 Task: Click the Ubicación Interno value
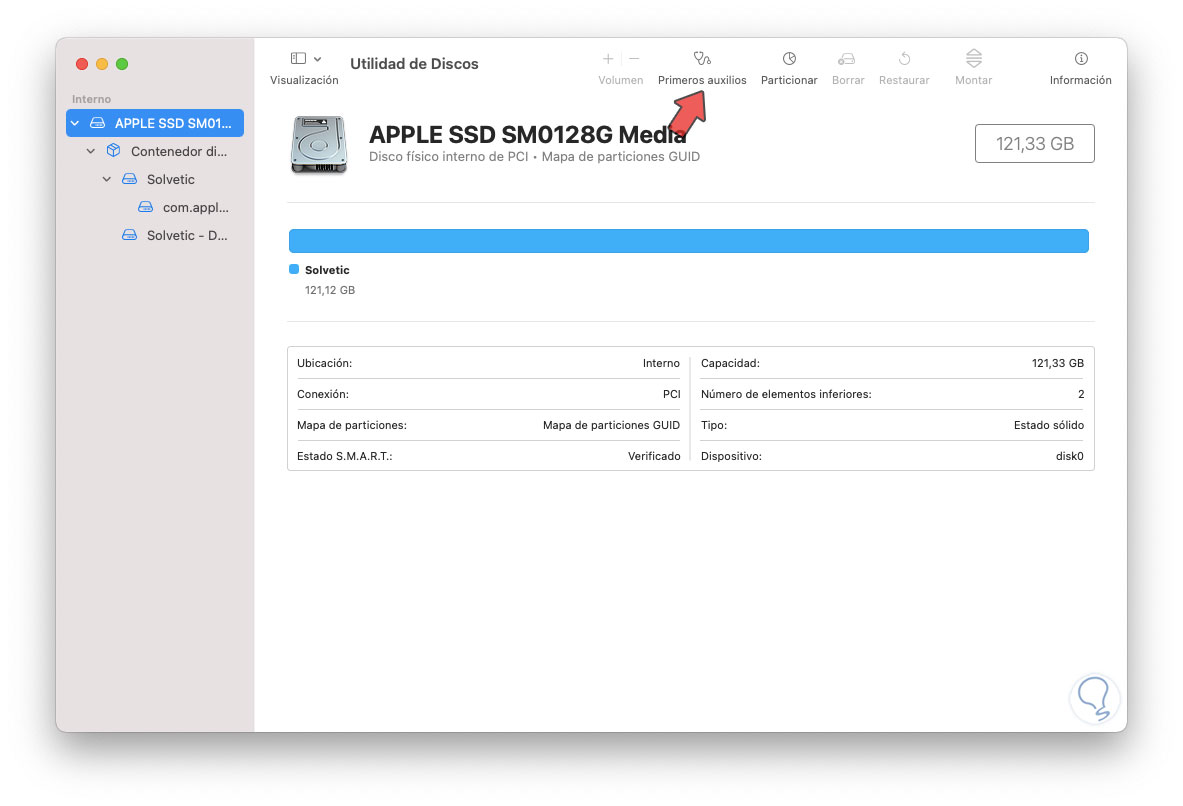pyautogui.click(x=661, y=363)
